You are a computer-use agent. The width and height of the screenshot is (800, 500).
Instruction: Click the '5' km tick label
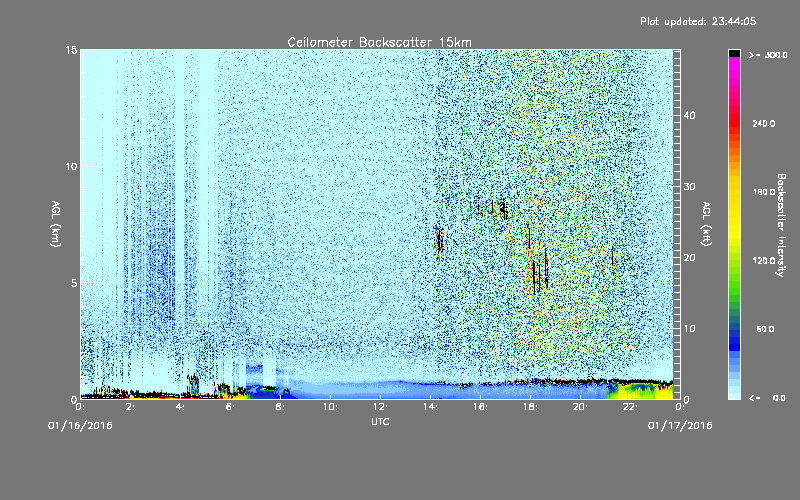(74, 283)
